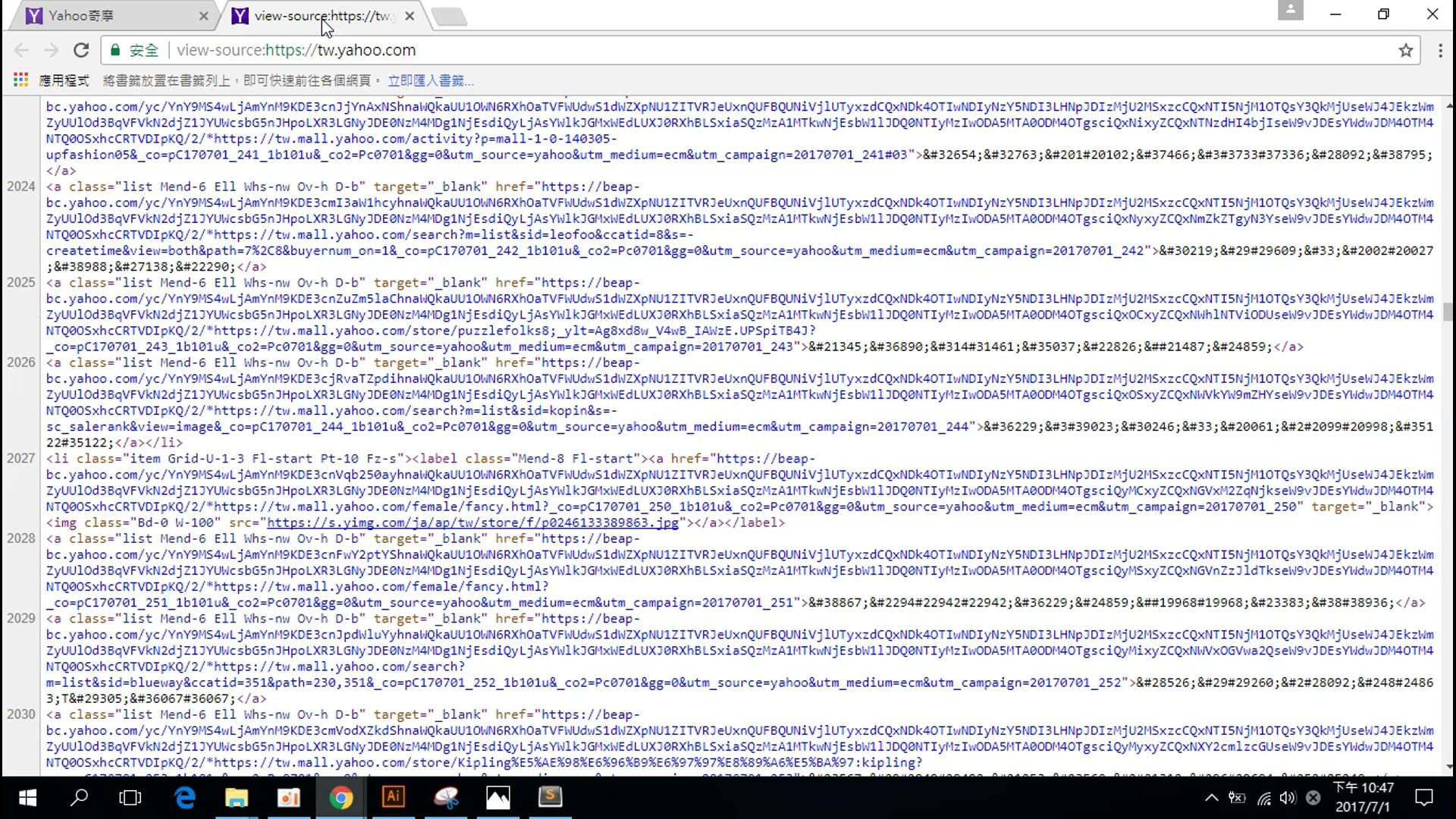The image size is (1456, 819).
Task: Open a new tab
Action: coord(450,16)
